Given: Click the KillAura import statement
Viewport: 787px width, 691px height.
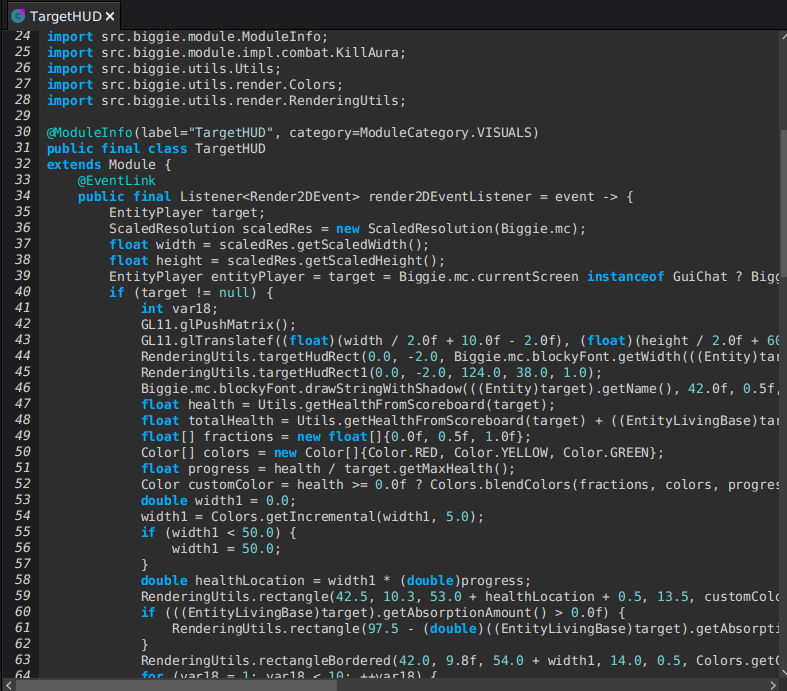Looking at the screenshot, I should click(x=240, y=52).
